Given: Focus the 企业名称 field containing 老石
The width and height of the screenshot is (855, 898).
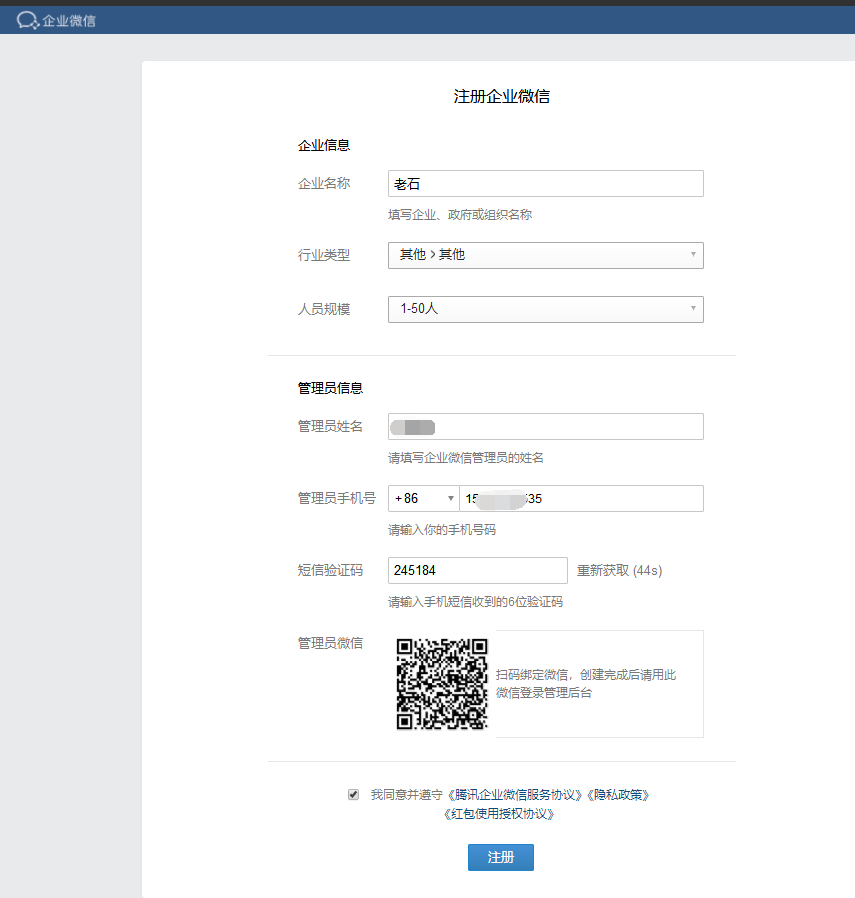Looking at the screenshot, I should click(545, 184).
